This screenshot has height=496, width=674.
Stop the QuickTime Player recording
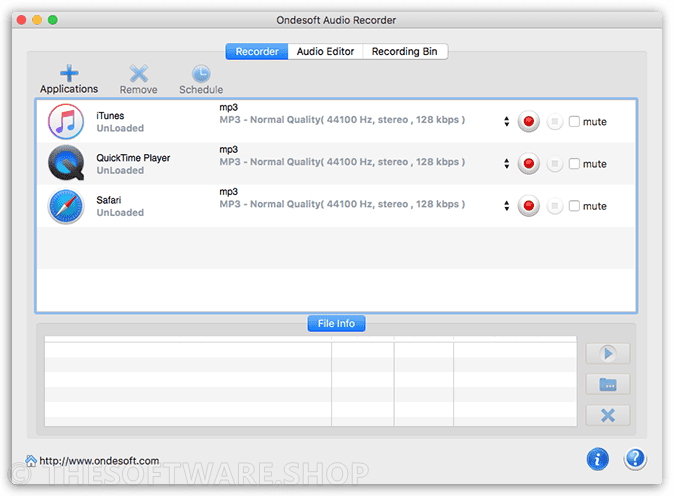[555, 164]
